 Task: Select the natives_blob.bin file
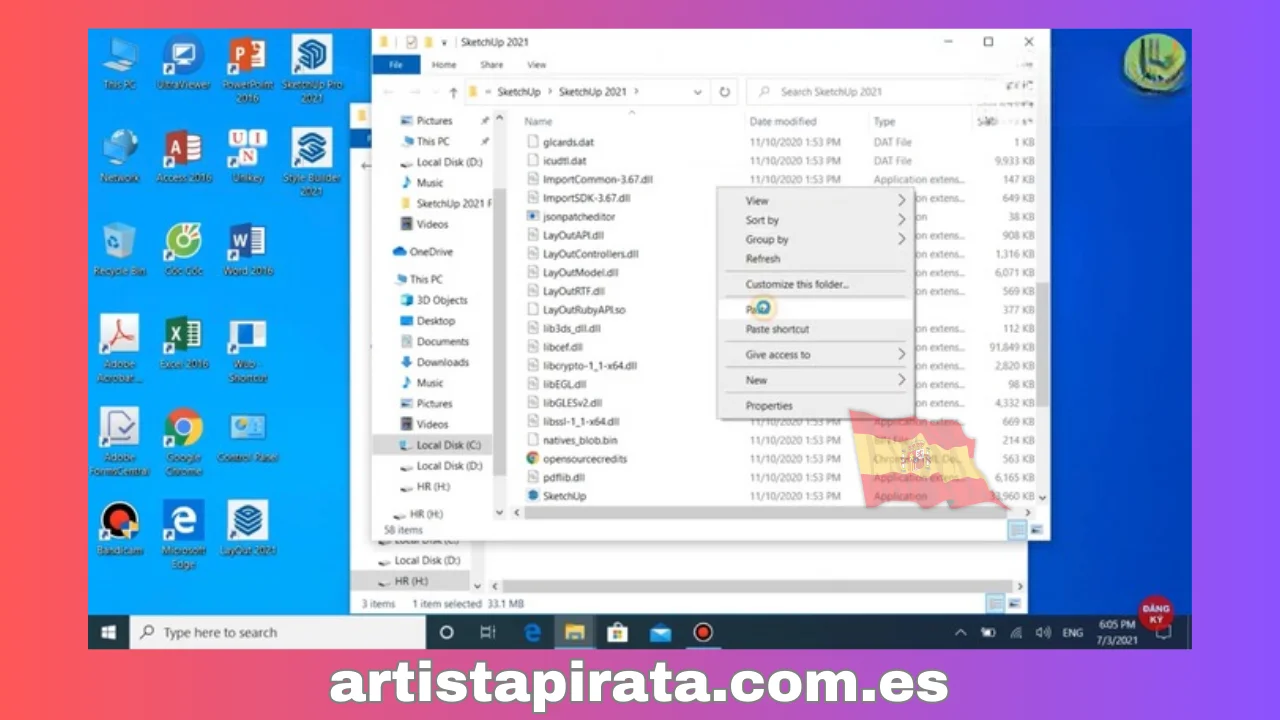[x=580, y=440]
